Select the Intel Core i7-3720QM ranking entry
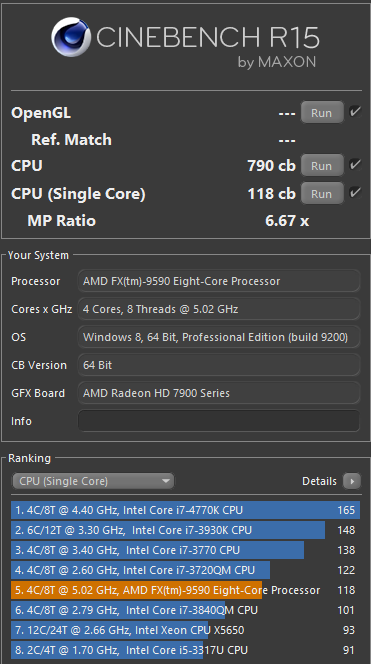 click(x=186, y=570)
